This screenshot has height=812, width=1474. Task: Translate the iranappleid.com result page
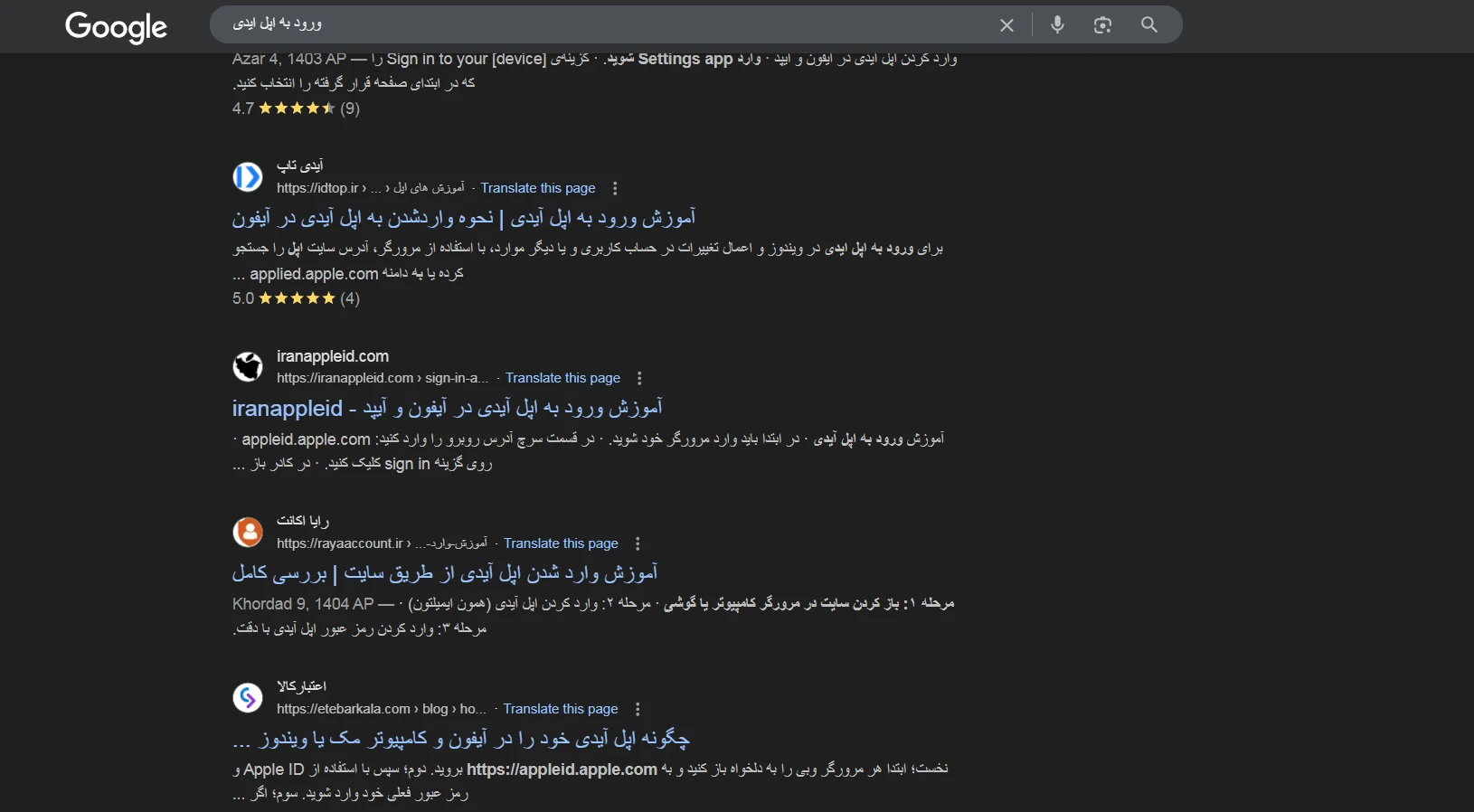pos(562,378)
